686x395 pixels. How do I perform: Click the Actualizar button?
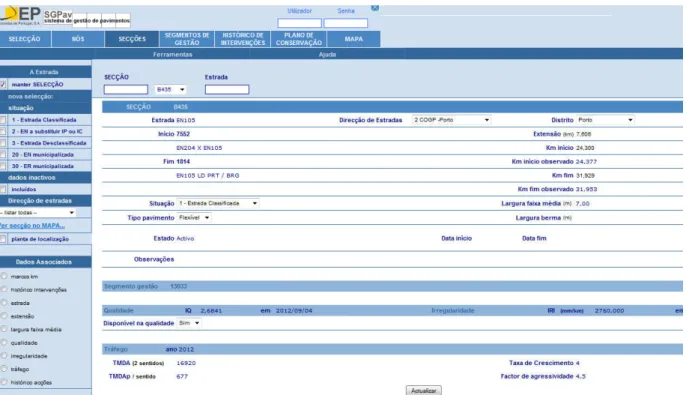coord(424,390)
